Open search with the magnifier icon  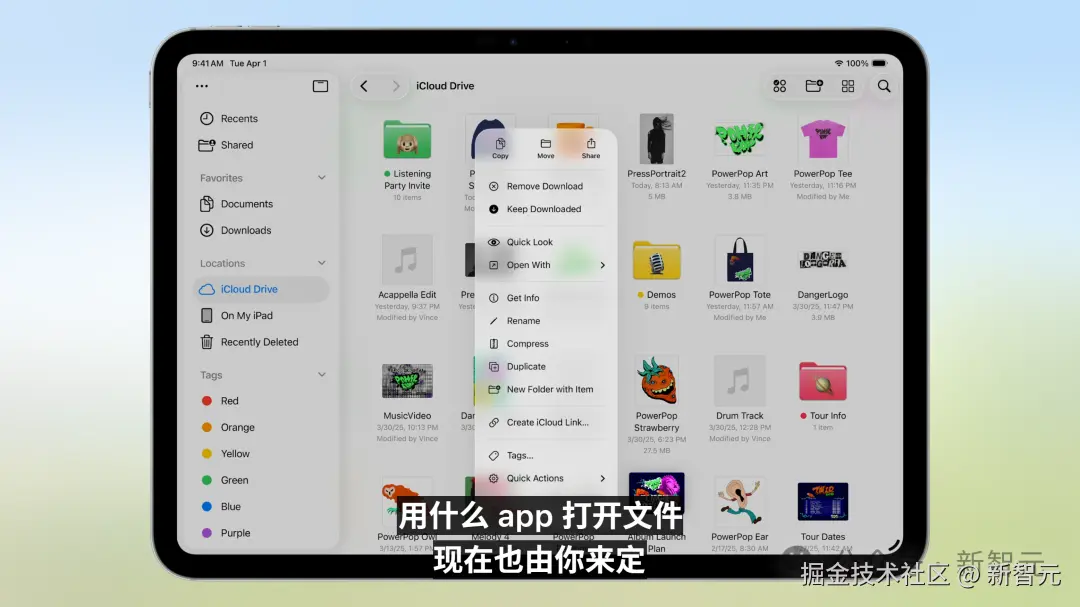884,86
